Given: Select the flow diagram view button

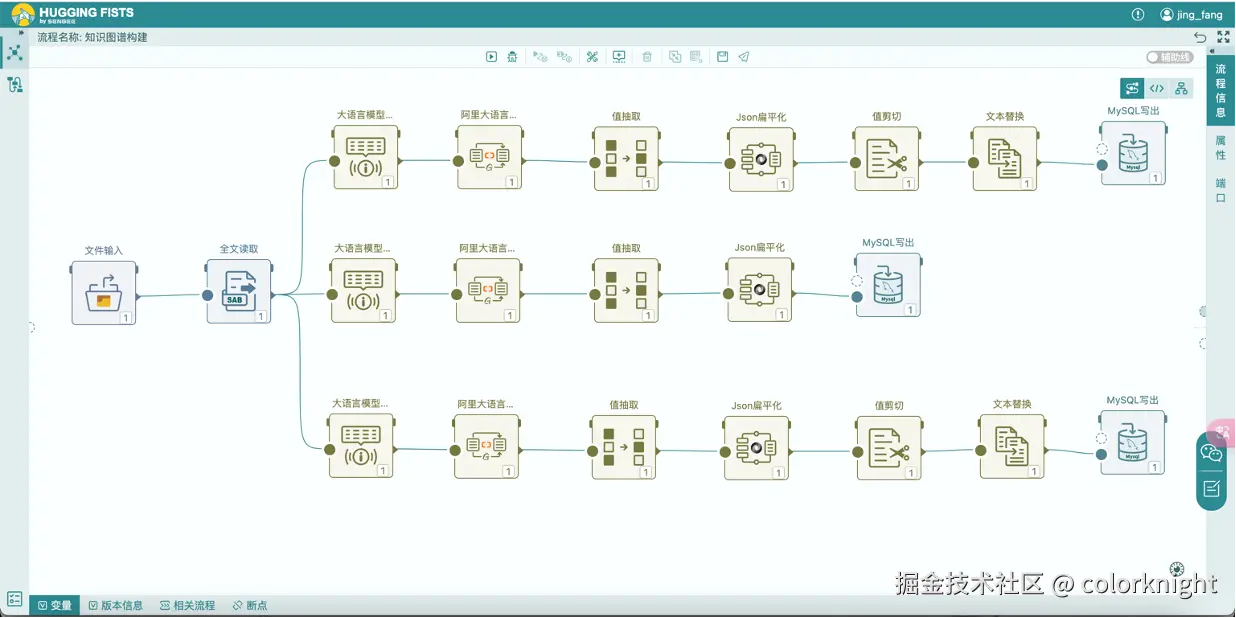Looking at the screenshot, I should (x=1132, y=89).
